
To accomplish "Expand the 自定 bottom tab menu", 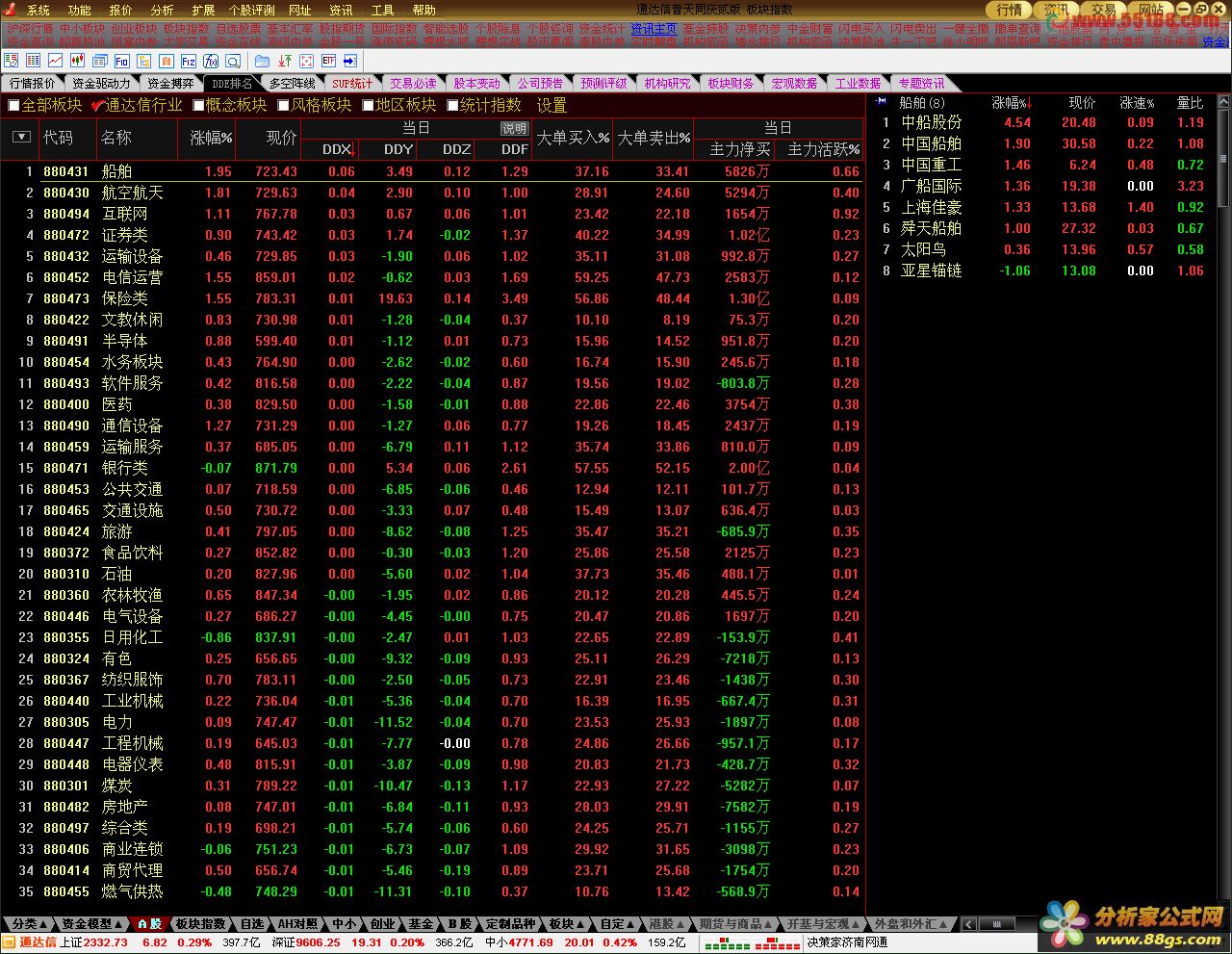I will 618,924.
